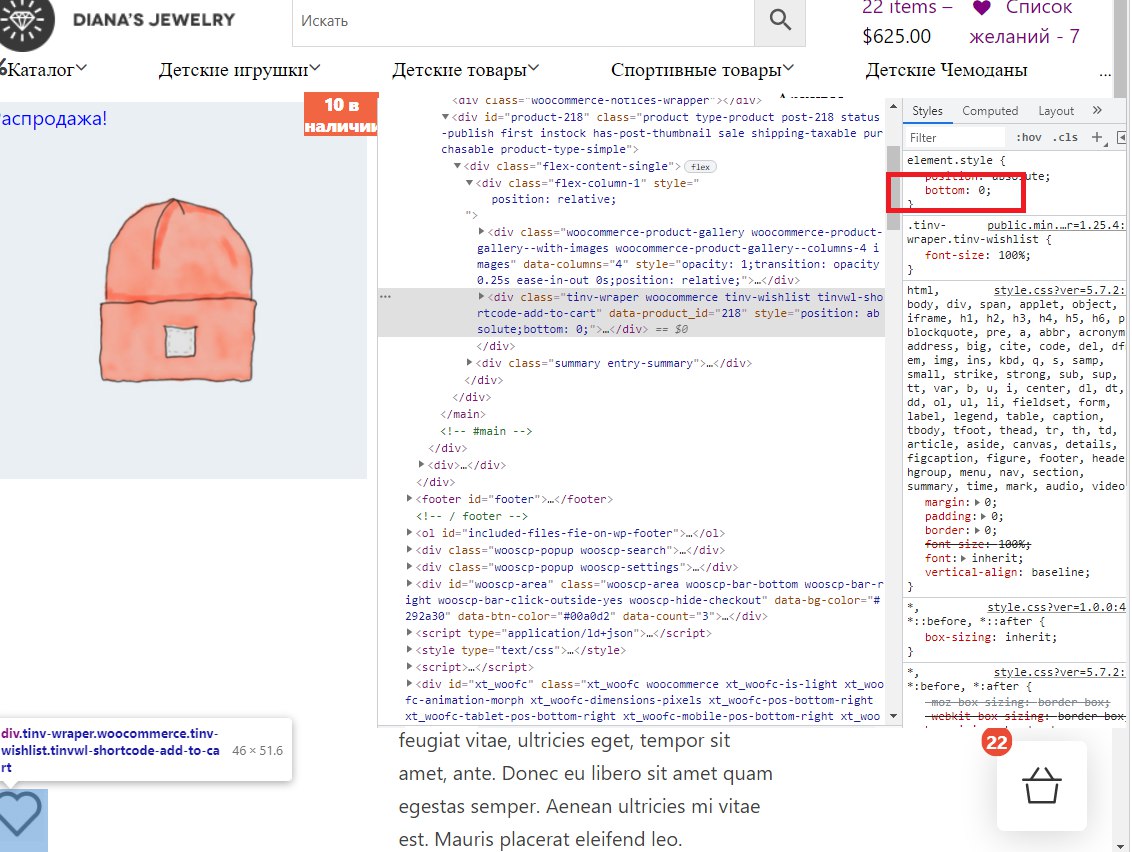The height and width of the screenshot is (852, 1132).
Task: Select the '<!-- #main -->' comment node
Action: tap(486, 431)
